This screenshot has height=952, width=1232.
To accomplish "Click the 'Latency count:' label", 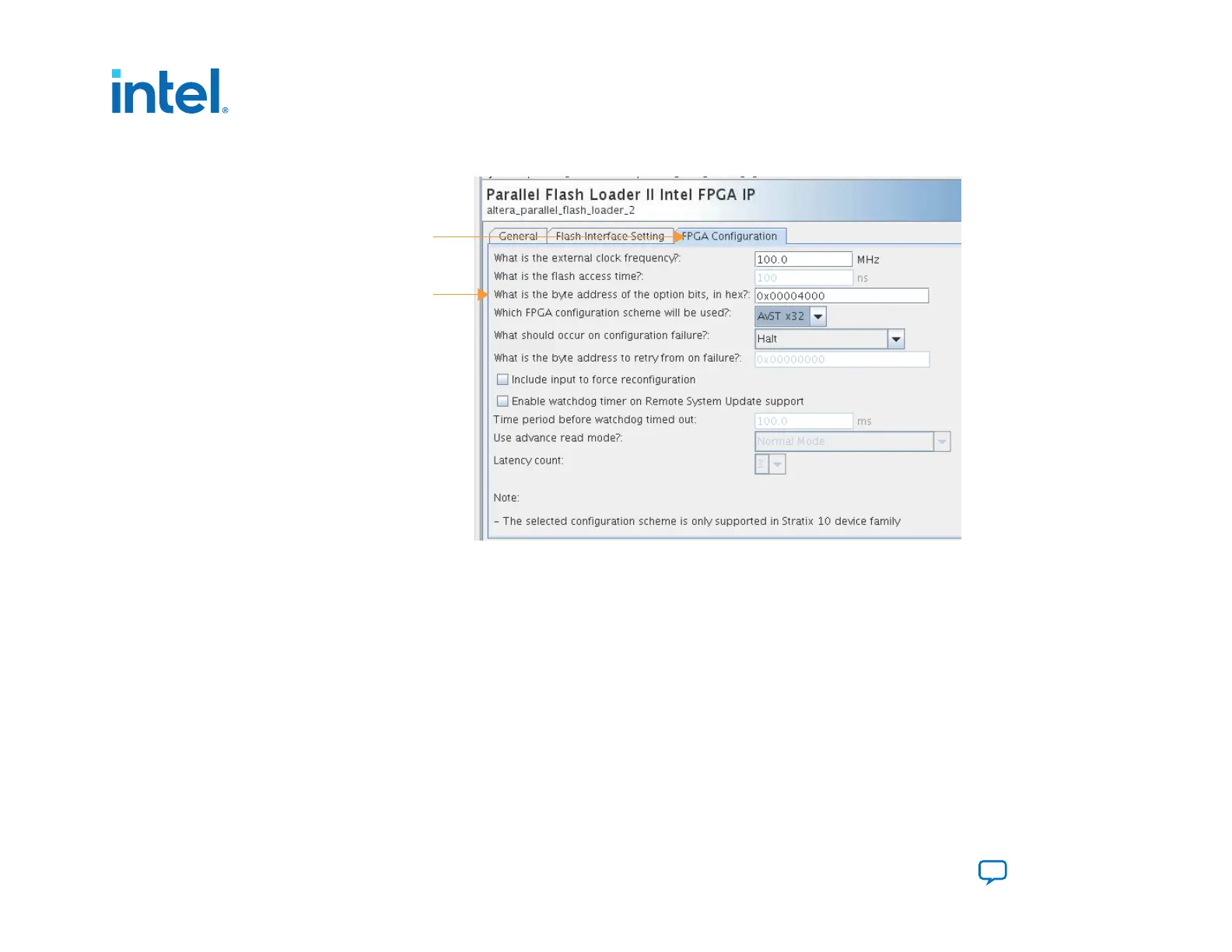I will pos(528,461).
